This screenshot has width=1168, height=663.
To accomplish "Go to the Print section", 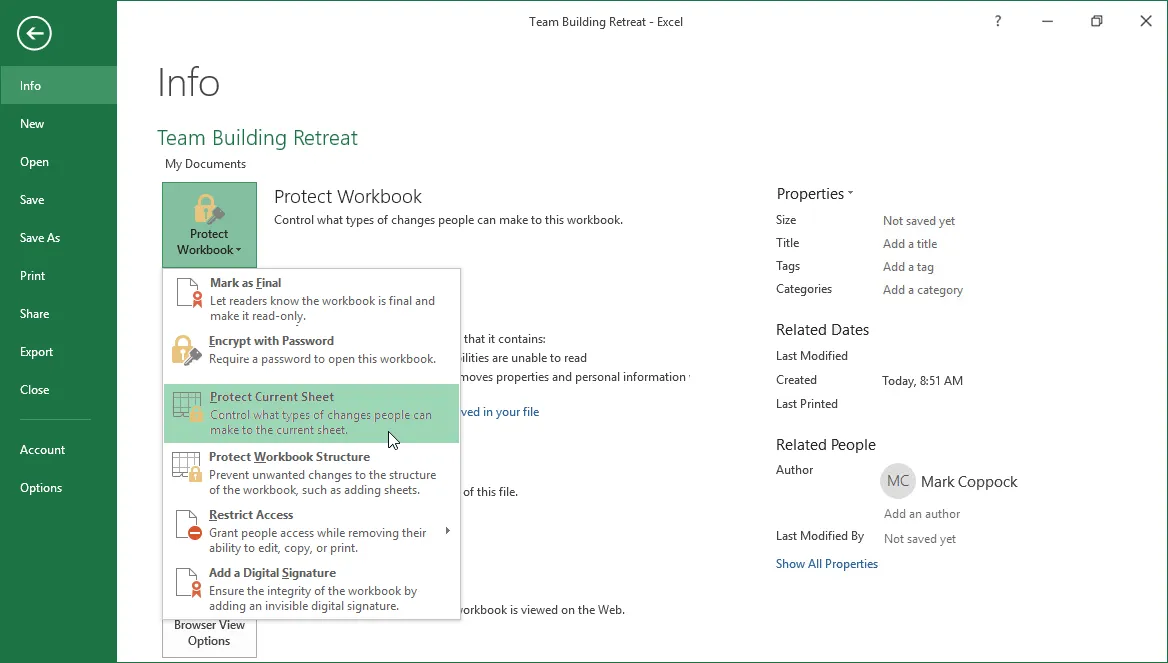I will pos(33,276).
